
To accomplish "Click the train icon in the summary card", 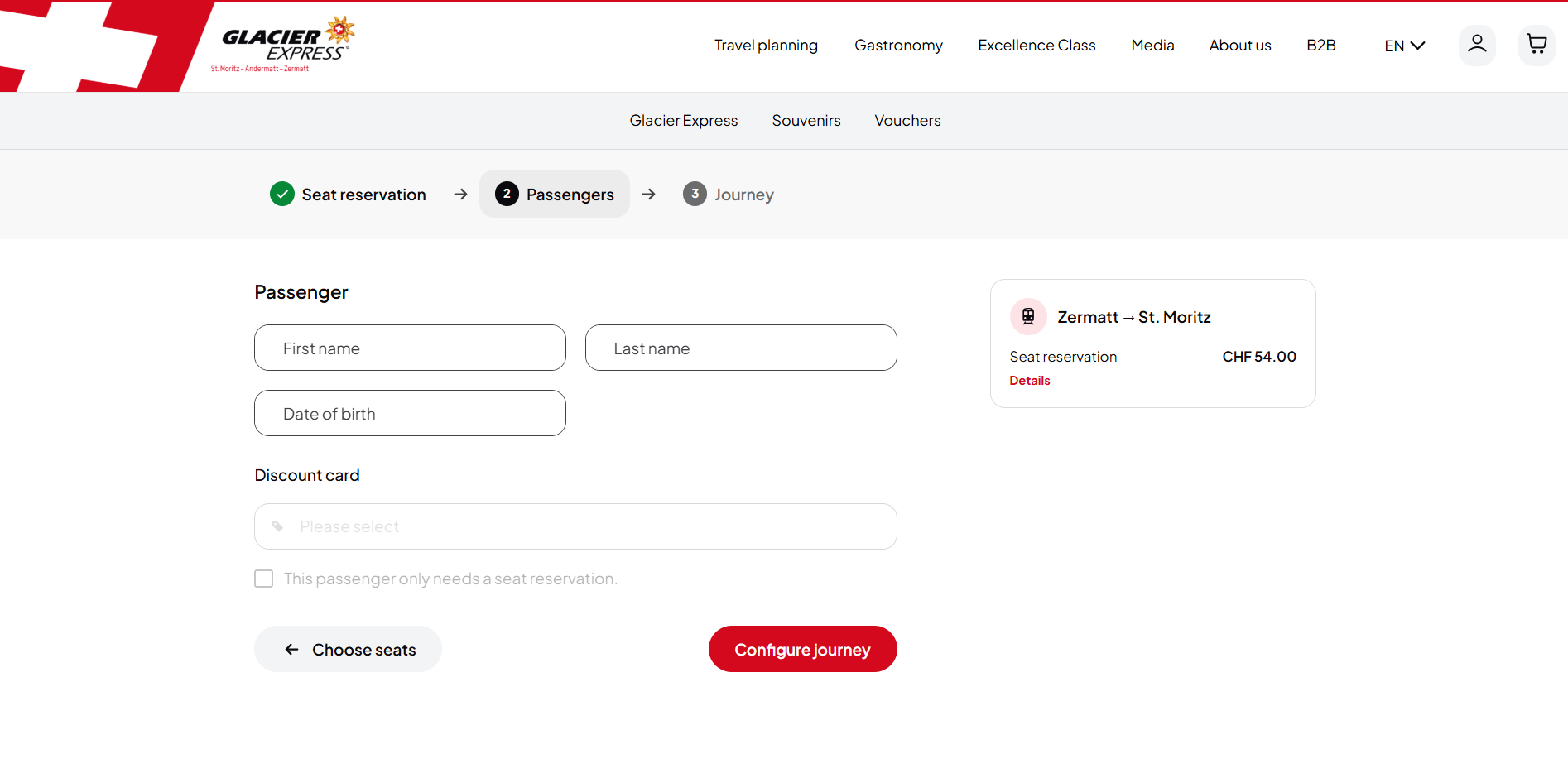I will pos(1028,316).
